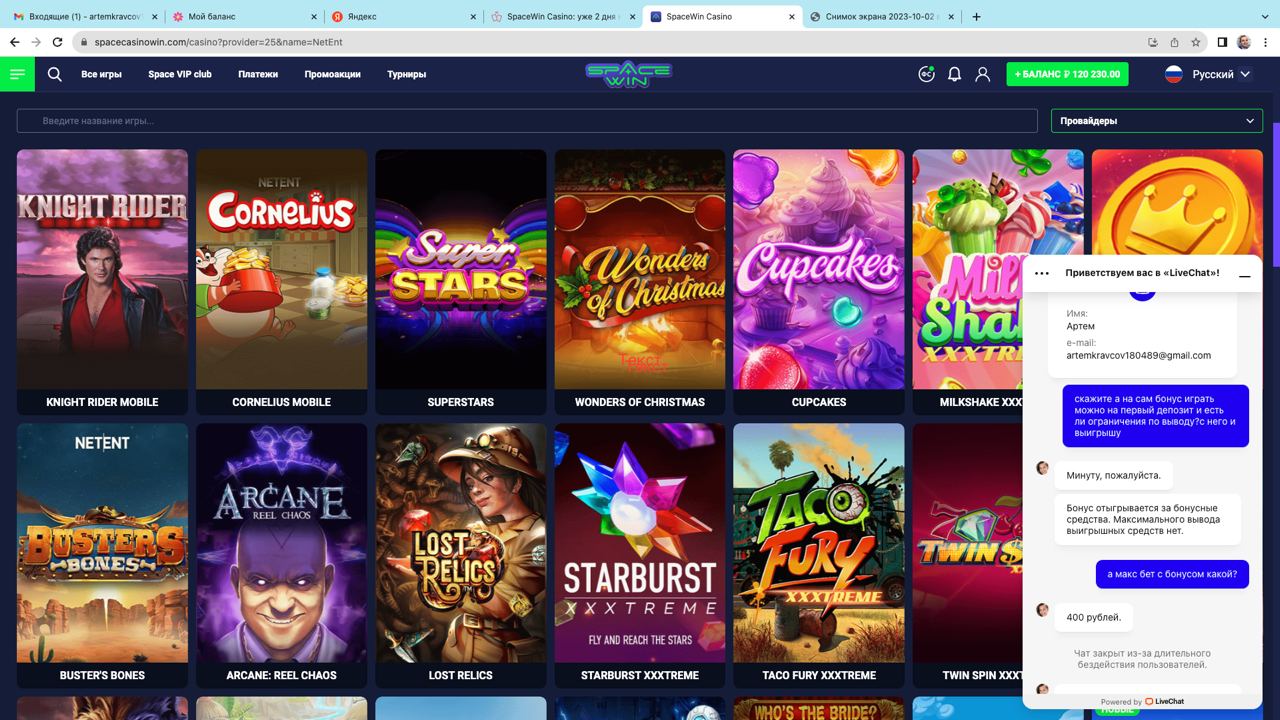Go back with browser back arrow
Screen dimensions: 1280x720
[14, 42]
